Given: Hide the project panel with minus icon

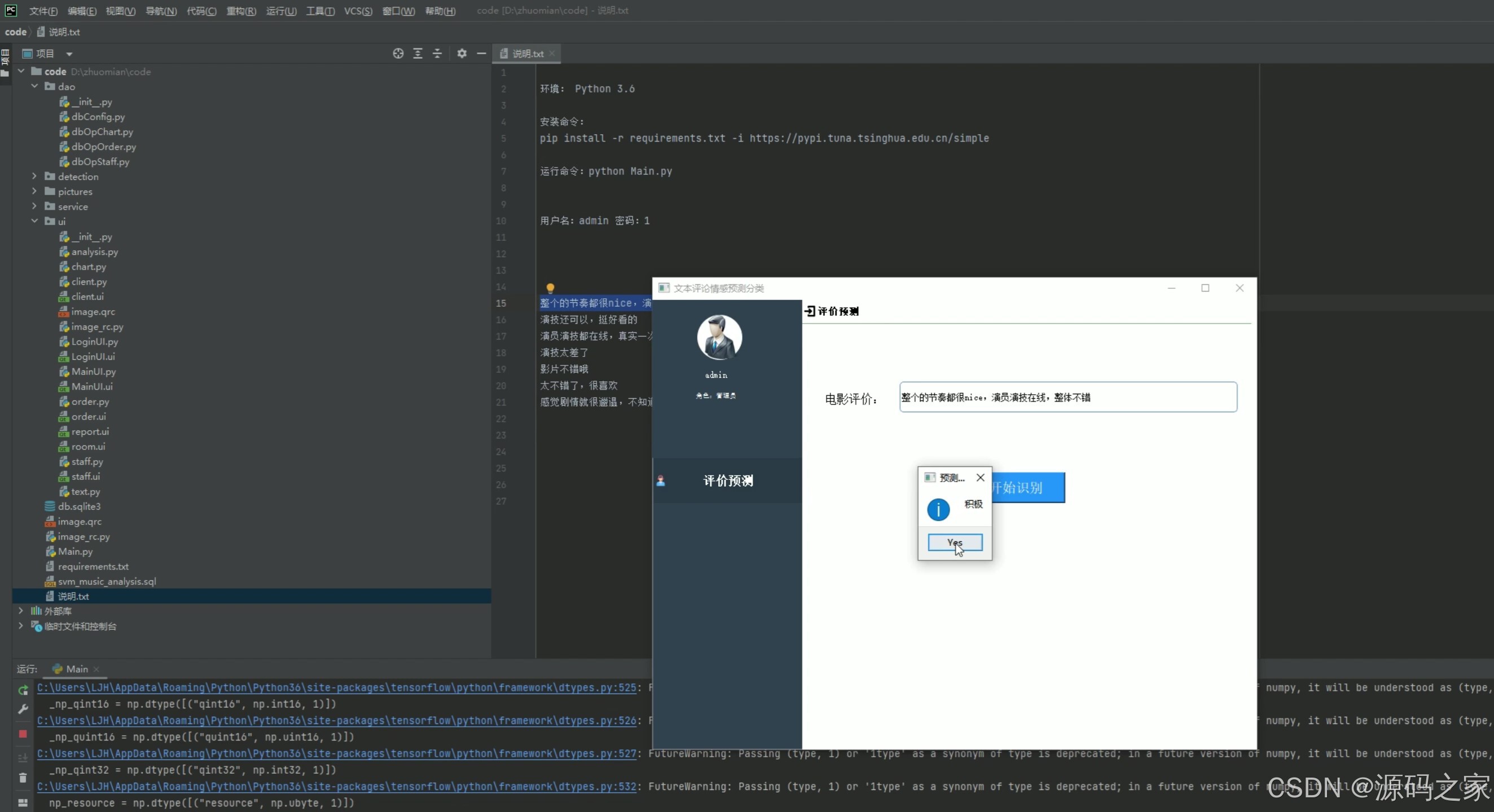Looking at the screenshot, I should 481,54.
